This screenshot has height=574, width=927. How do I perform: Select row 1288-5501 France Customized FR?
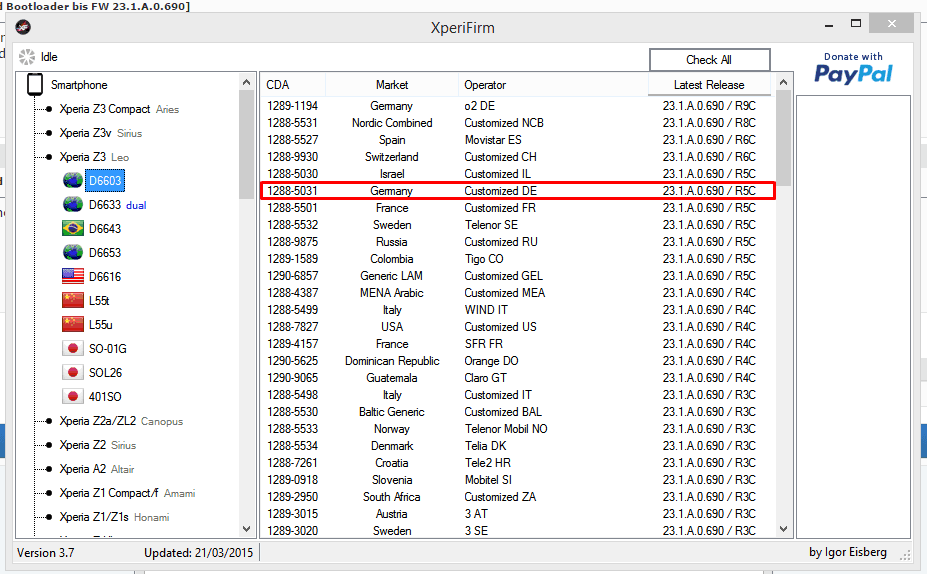517,208
